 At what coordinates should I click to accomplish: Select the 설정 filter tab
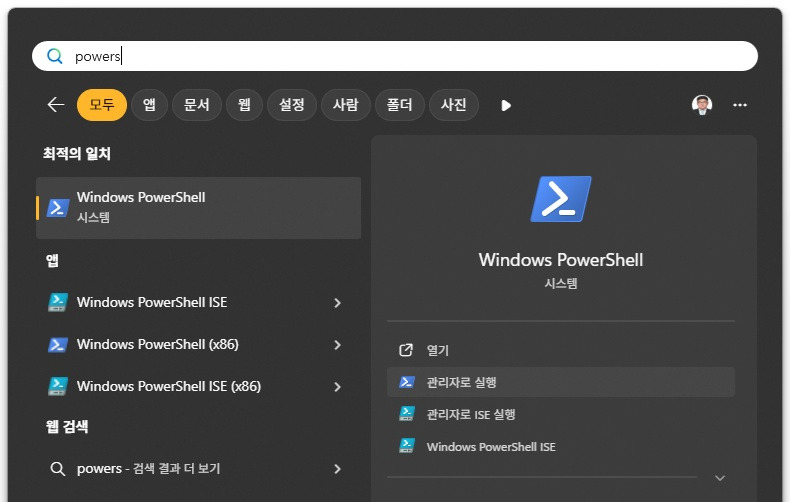pyautogui.click(x=292, y=105)
